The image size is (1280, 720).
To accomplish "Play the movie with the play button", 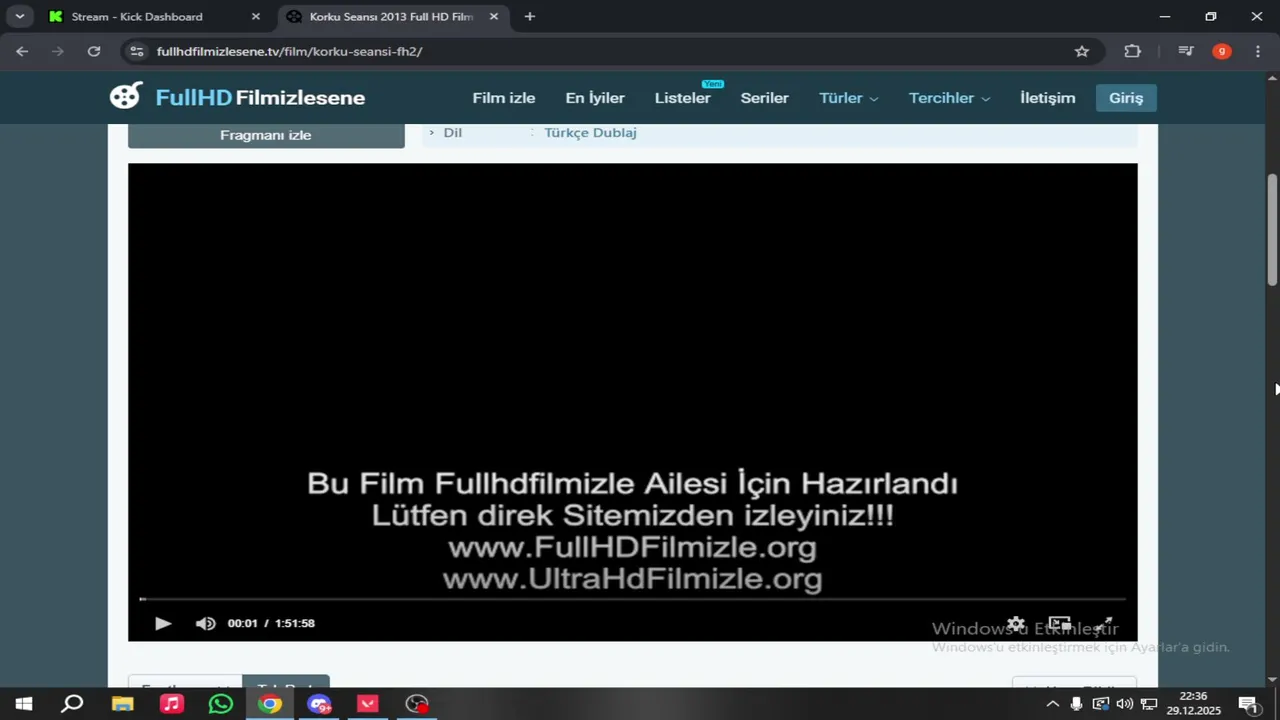I will 163,623.
